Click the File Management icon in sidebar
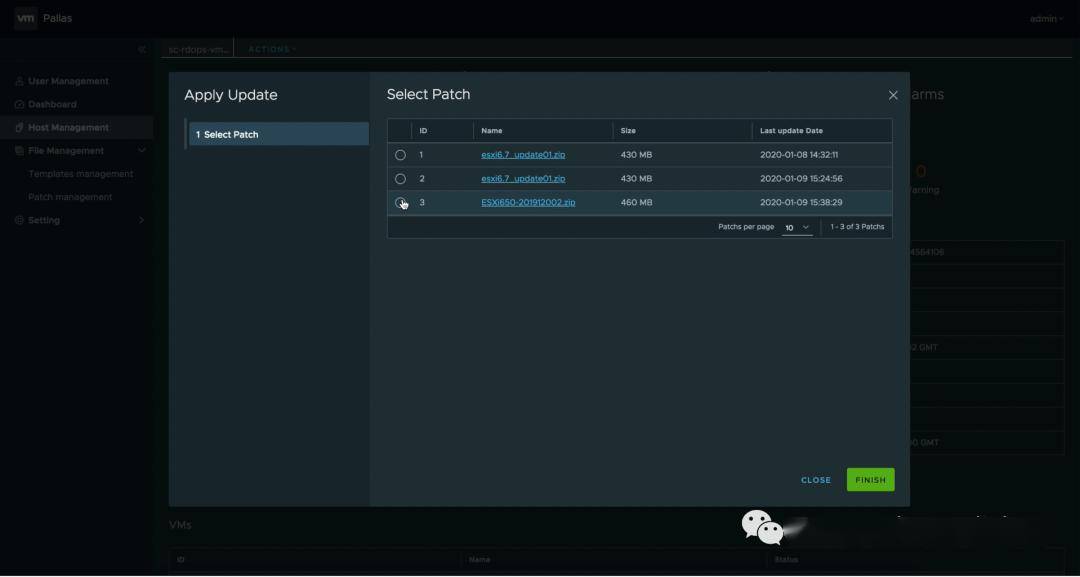 (19, 151)
